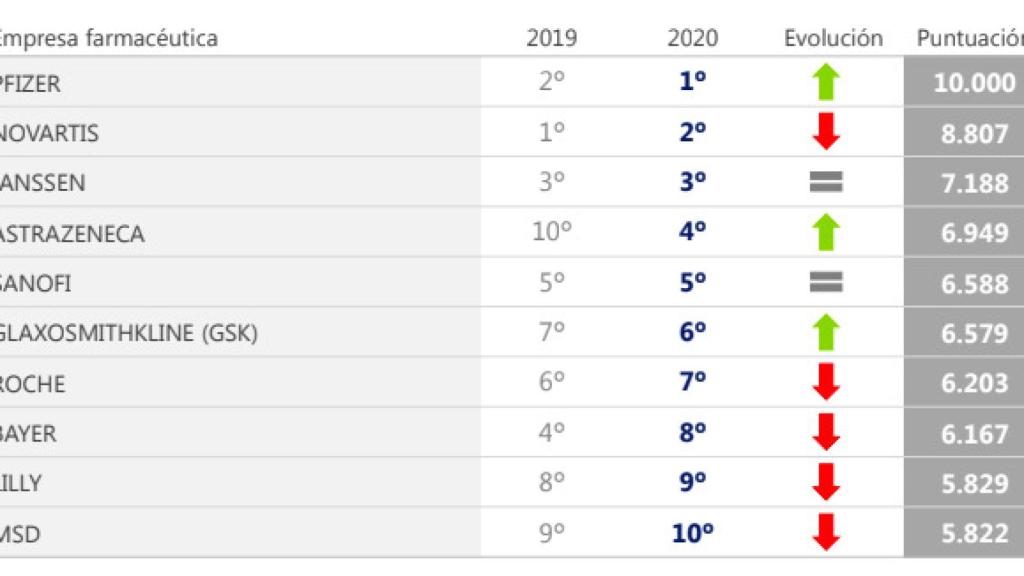
Task: Click AstraZeneca's 2019 rank of 10º
Action: 552,231
